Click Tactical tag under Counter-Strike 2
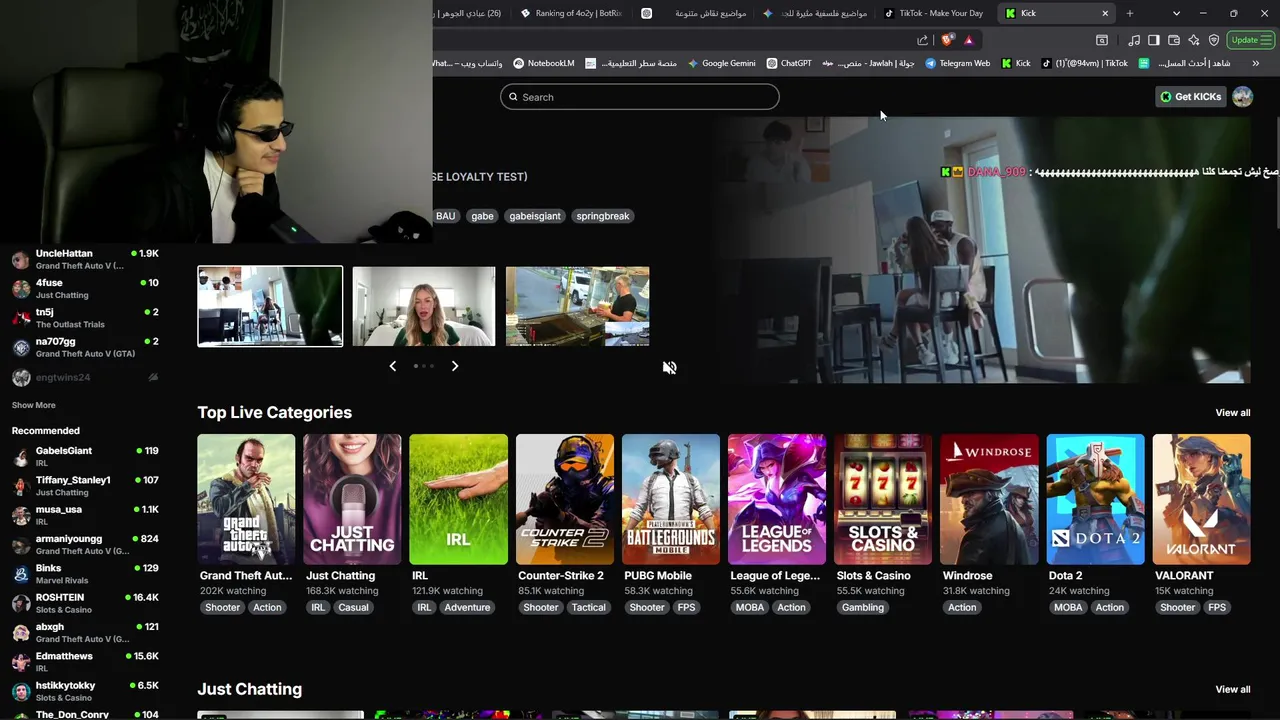1280x720 pixels. (589, 607)
